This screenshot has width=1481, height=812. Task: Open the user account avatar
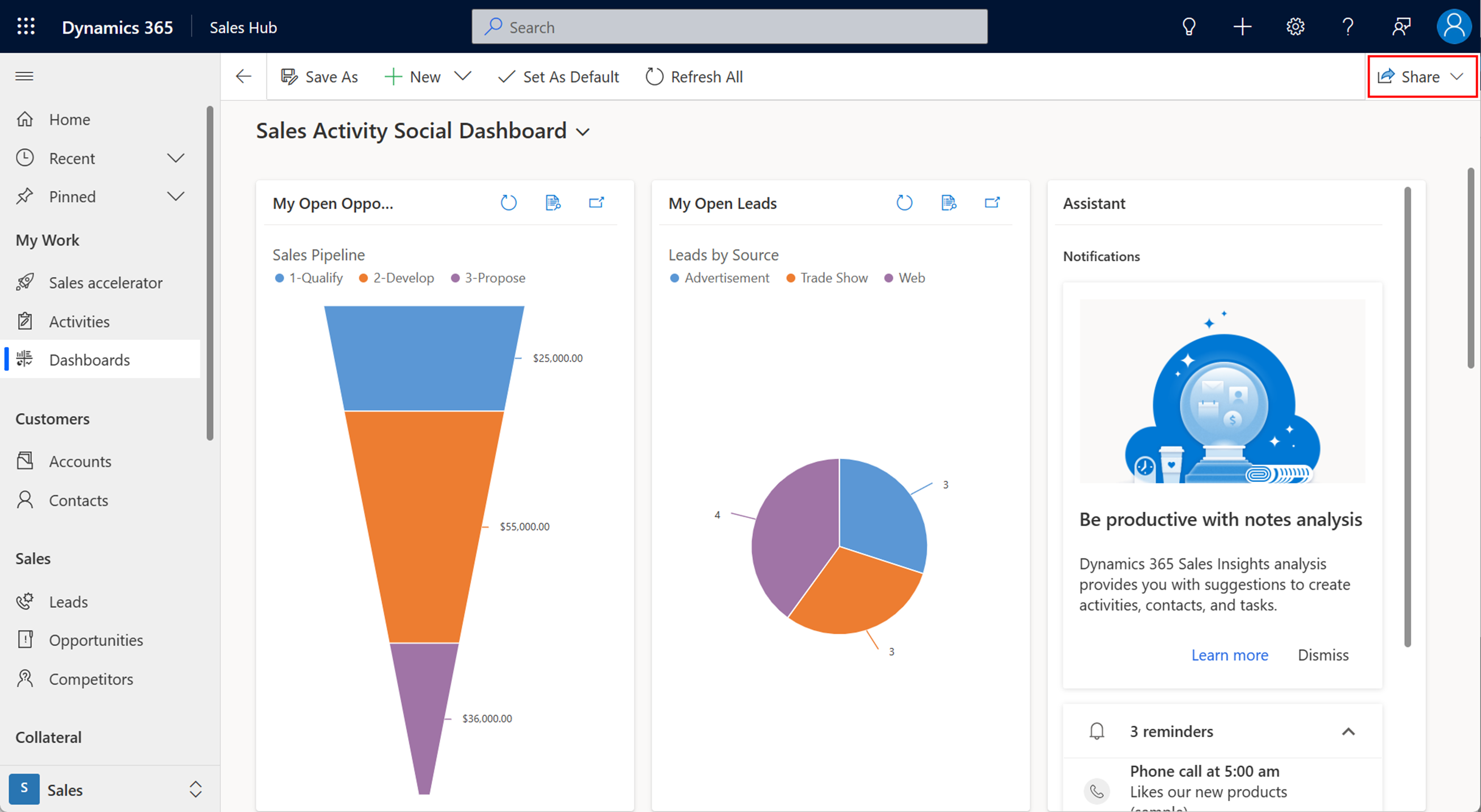1454,26
